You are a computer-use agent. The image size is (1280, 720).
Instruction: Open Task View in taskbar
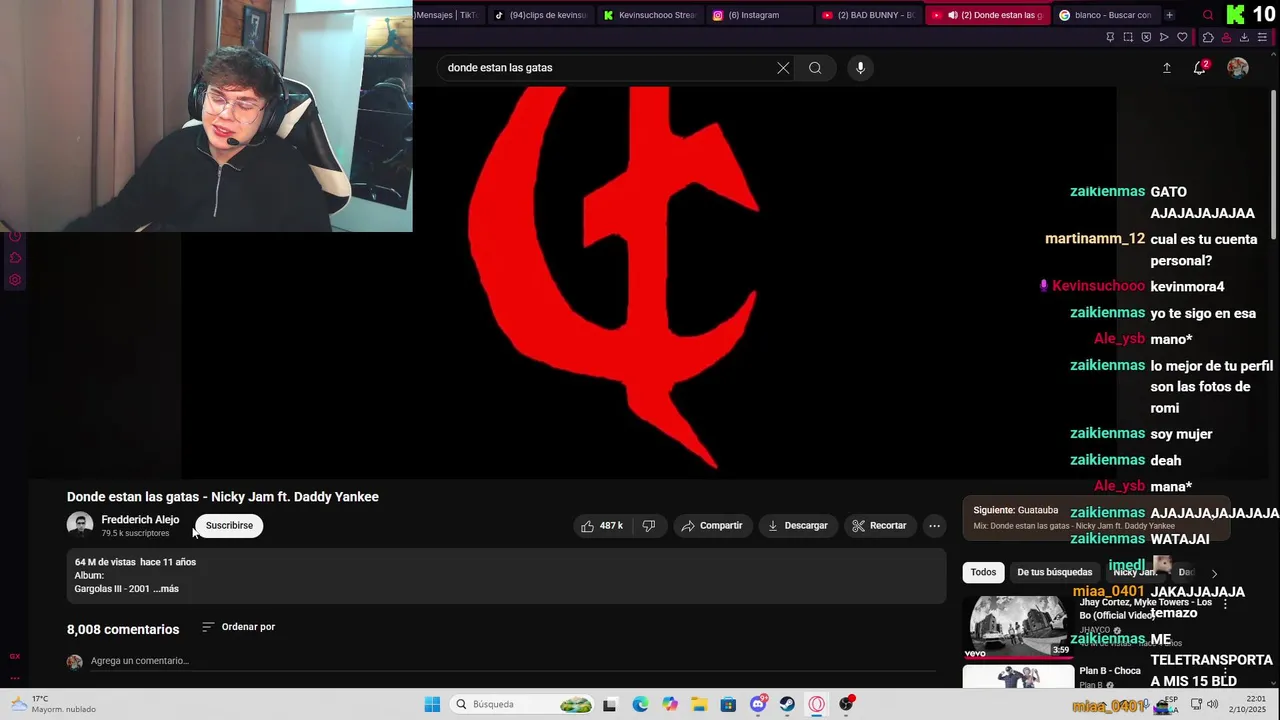610,704
